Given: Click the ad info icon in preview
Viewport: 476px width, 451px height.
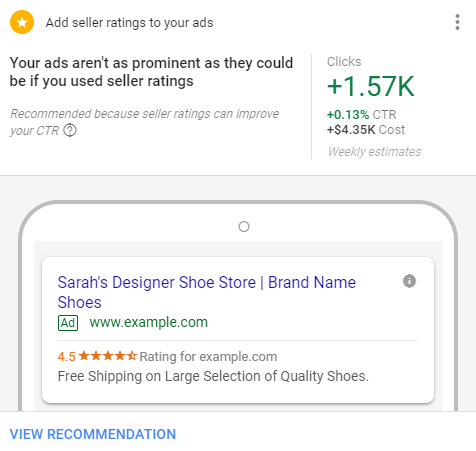Looking at the screenshot, I should pos(409,281).
